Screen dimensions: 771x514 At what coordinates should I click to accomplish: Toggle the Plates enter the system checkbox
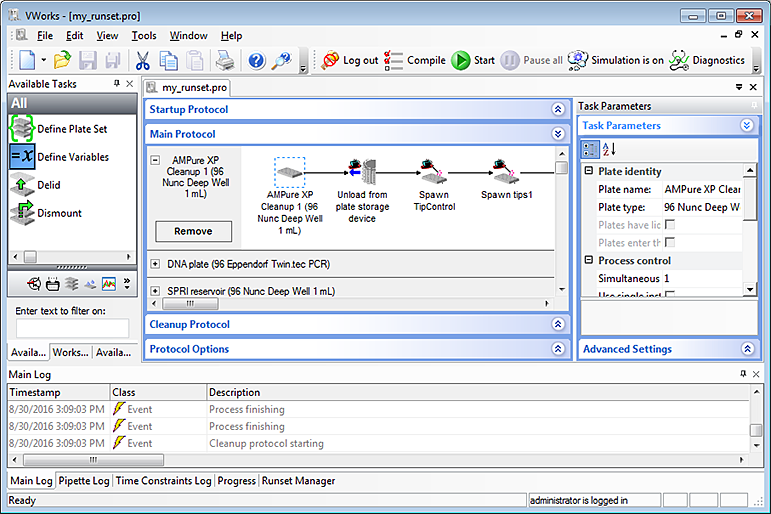coord(669,243)
